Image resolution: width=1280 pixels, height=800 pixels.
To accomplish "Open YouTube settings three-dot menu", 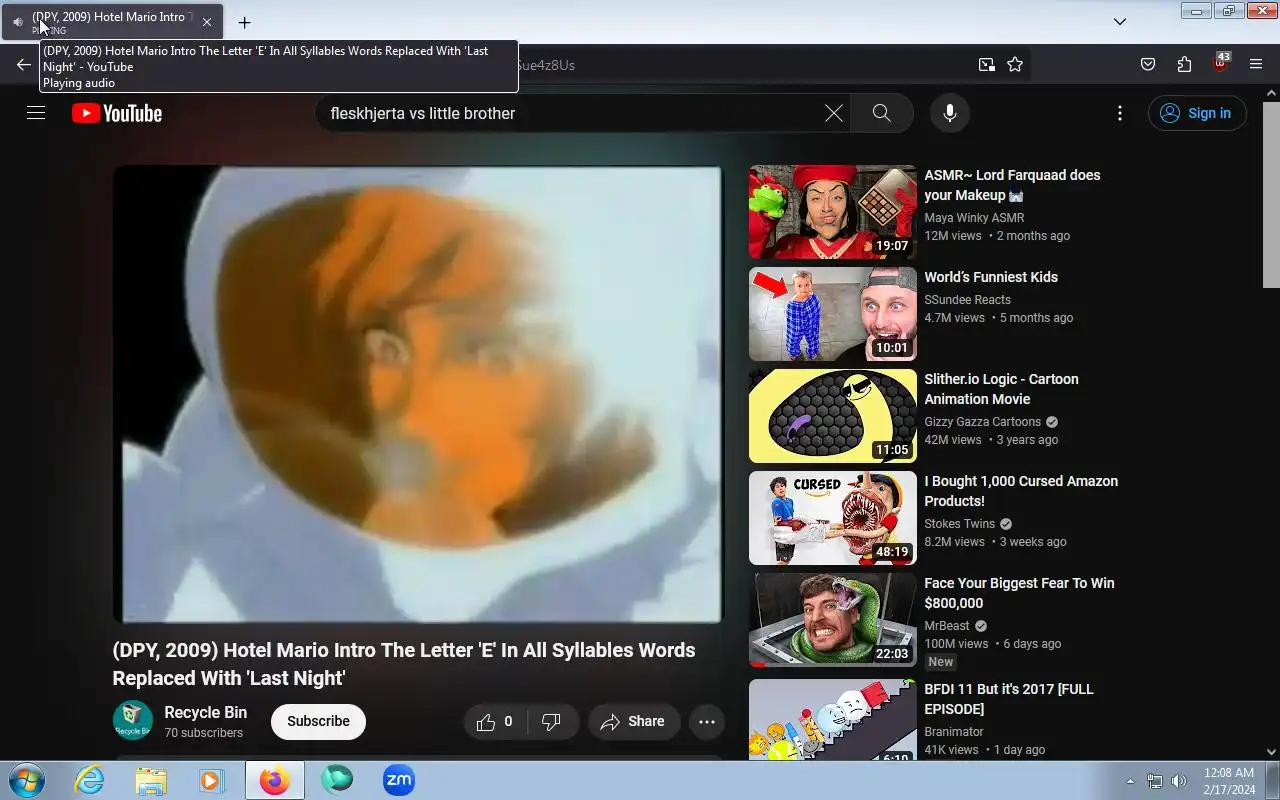I will coord(1120,113).
